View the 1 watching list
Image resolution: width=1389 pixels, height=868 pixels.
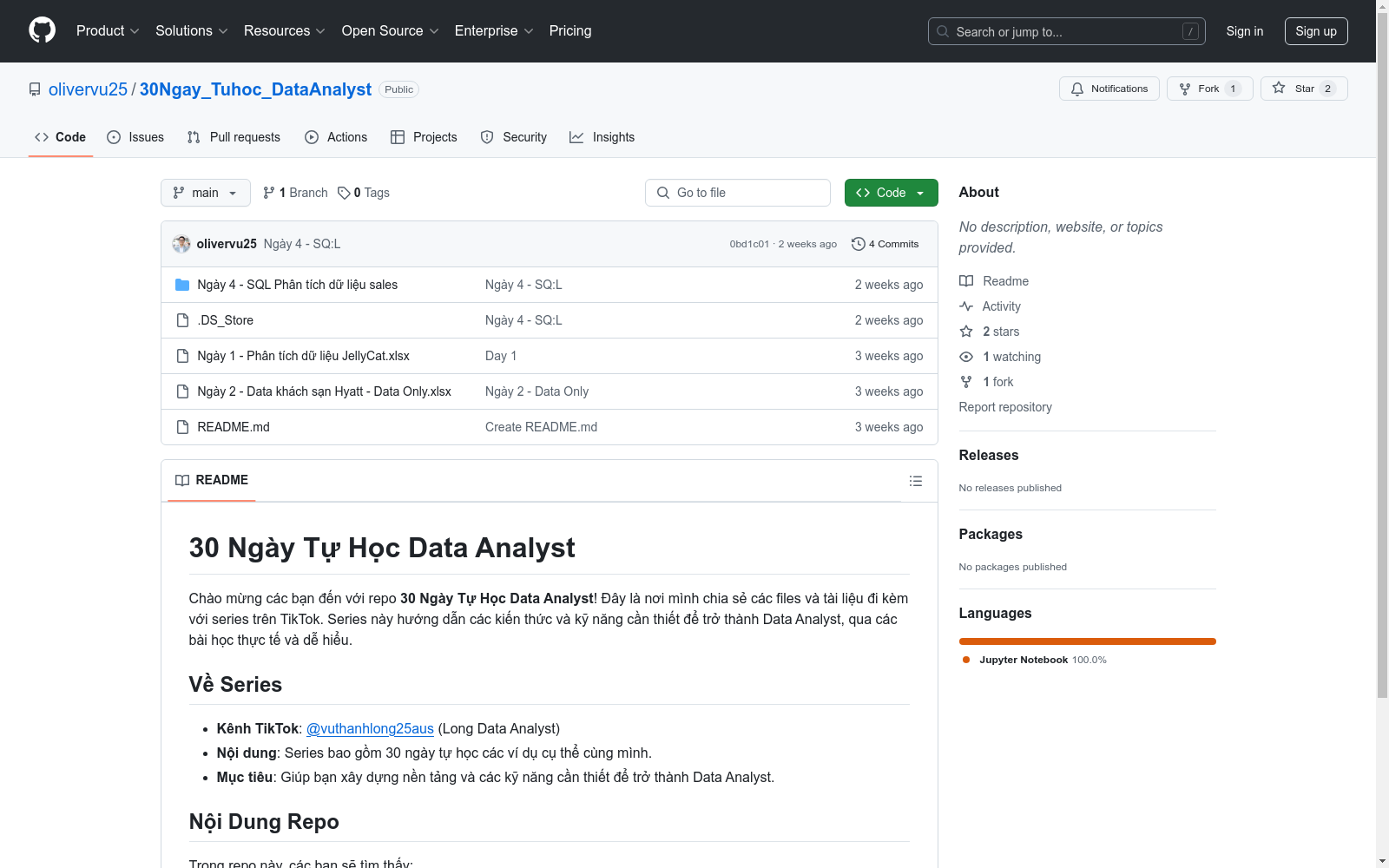point(1000,357)
